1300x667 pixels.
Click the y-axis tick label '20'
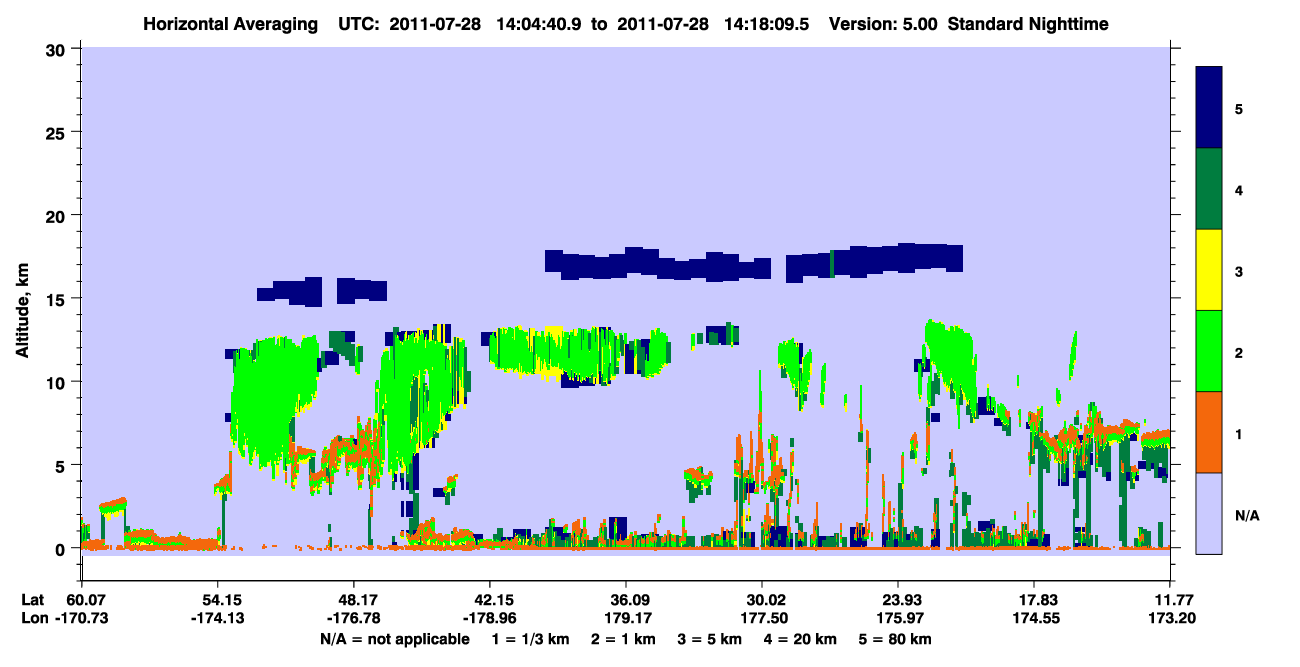[x=58, y=215]
